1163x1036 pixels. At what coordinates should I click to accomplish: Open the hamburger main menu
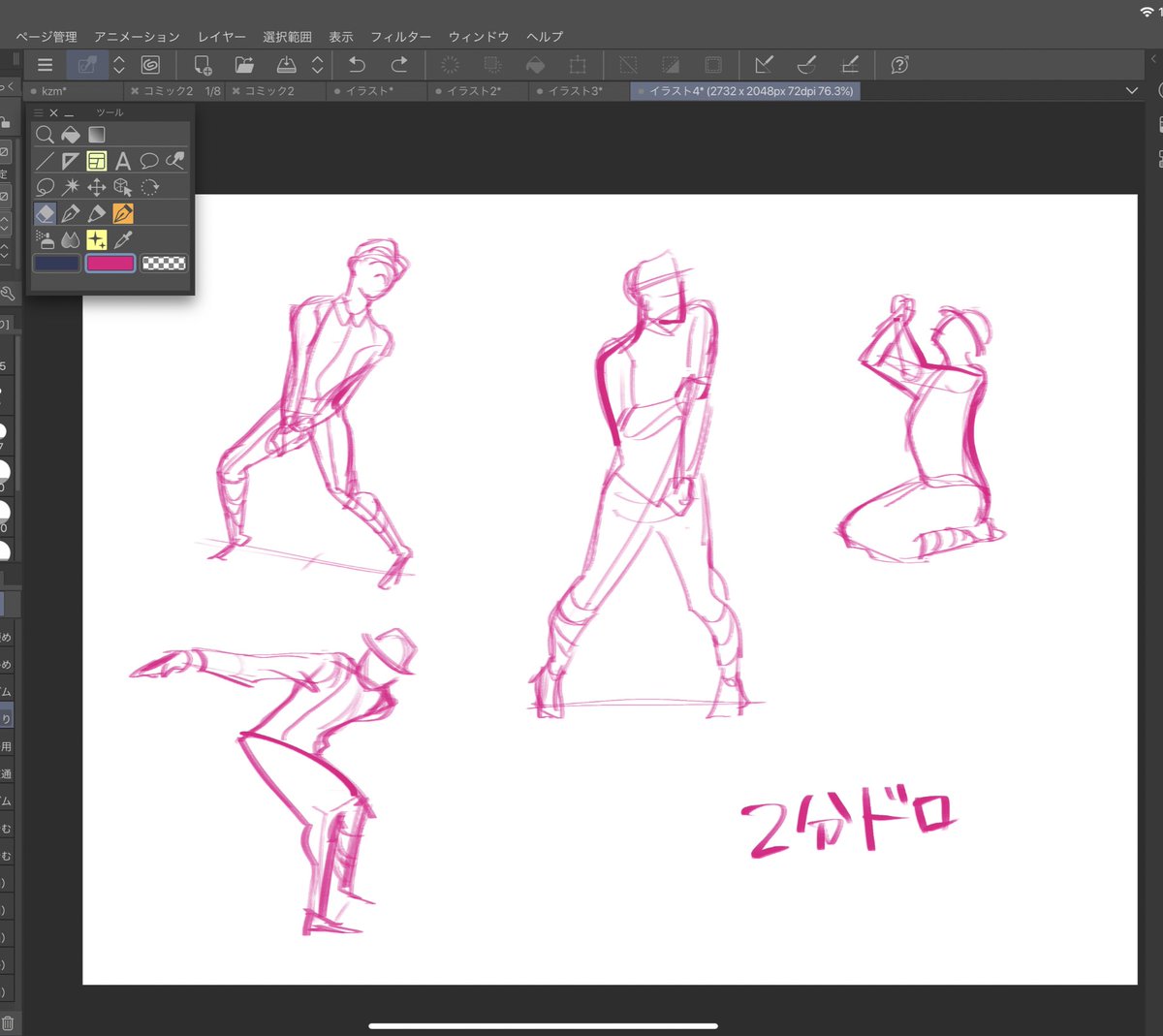tap(45, 65)
